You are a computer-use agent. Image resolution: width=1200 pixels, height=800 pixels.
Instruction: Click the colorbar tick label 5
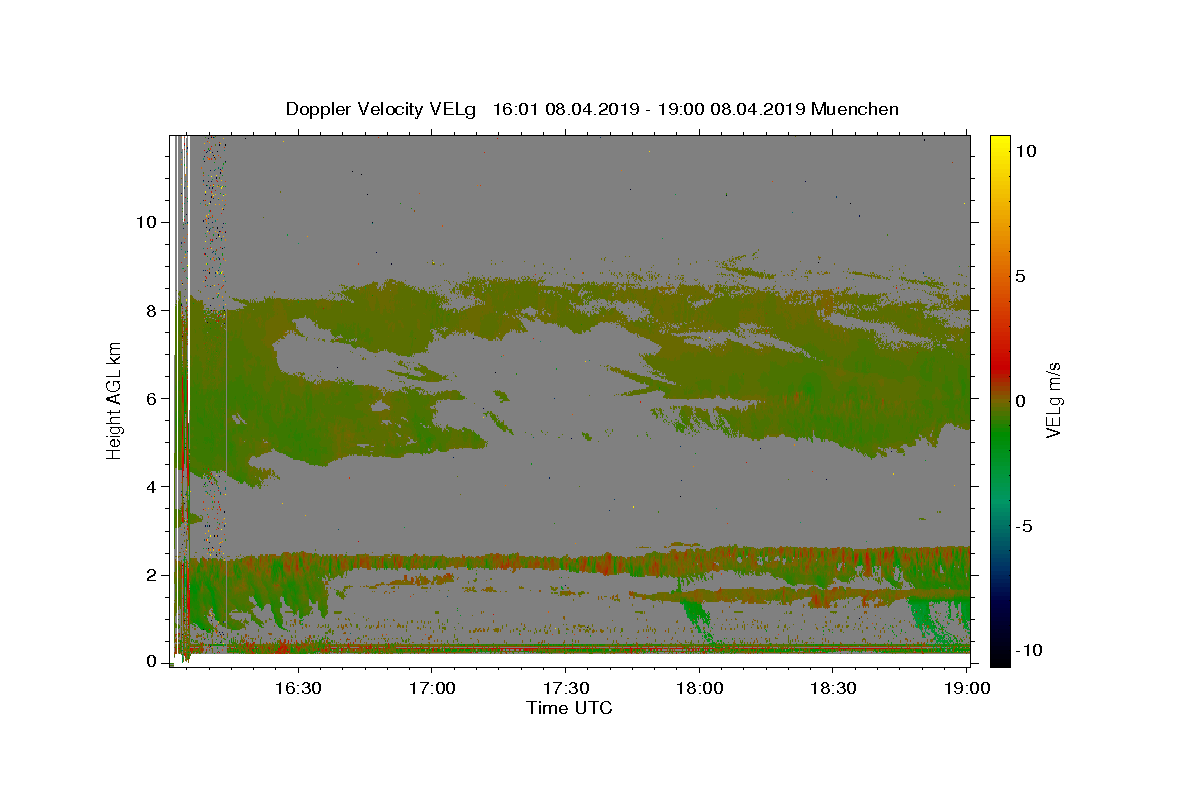pos(1022,275)
